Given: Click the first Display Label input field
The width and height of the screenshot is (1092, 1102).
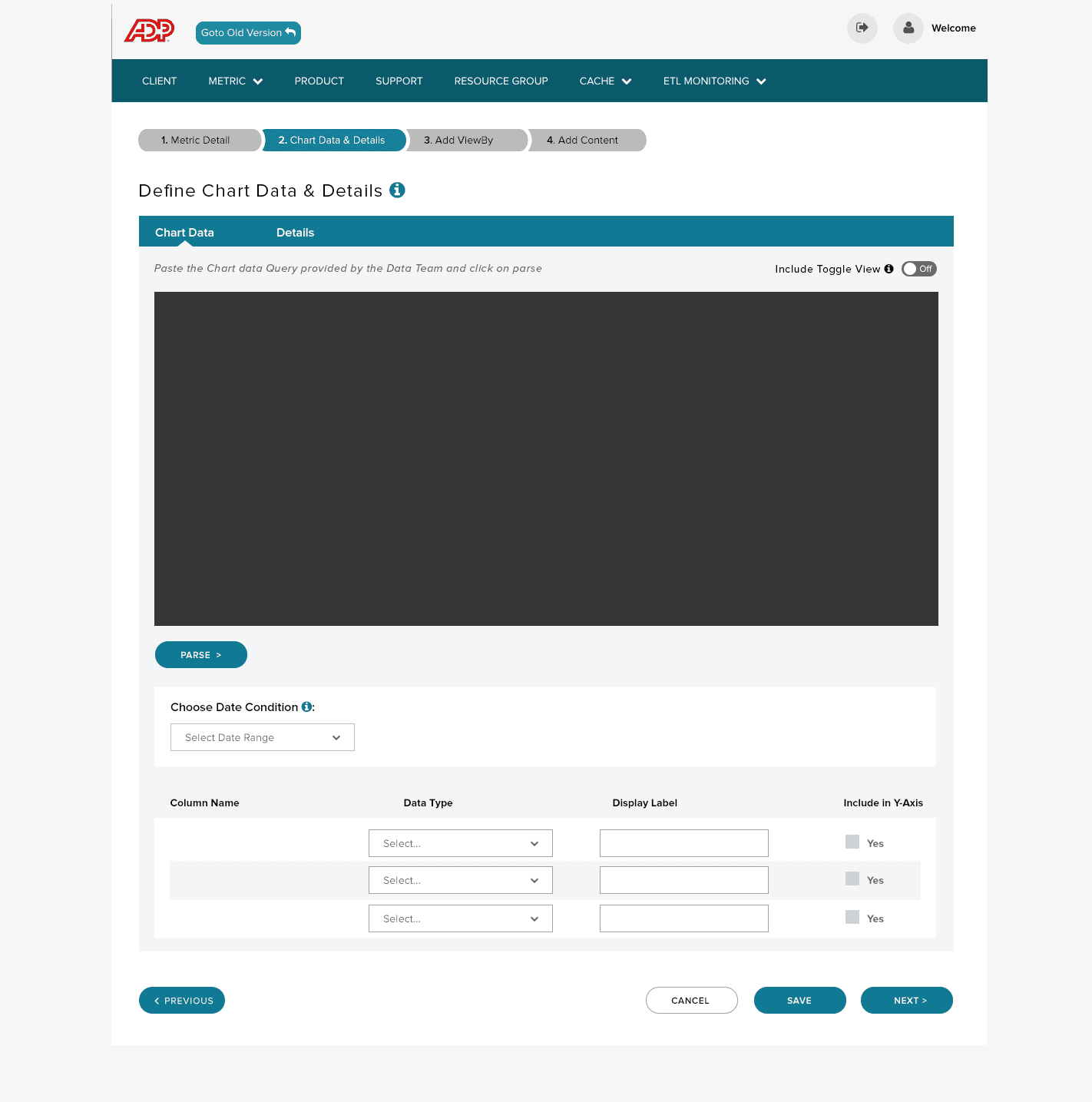Looking at the screenshot, I should coord(684,843).
